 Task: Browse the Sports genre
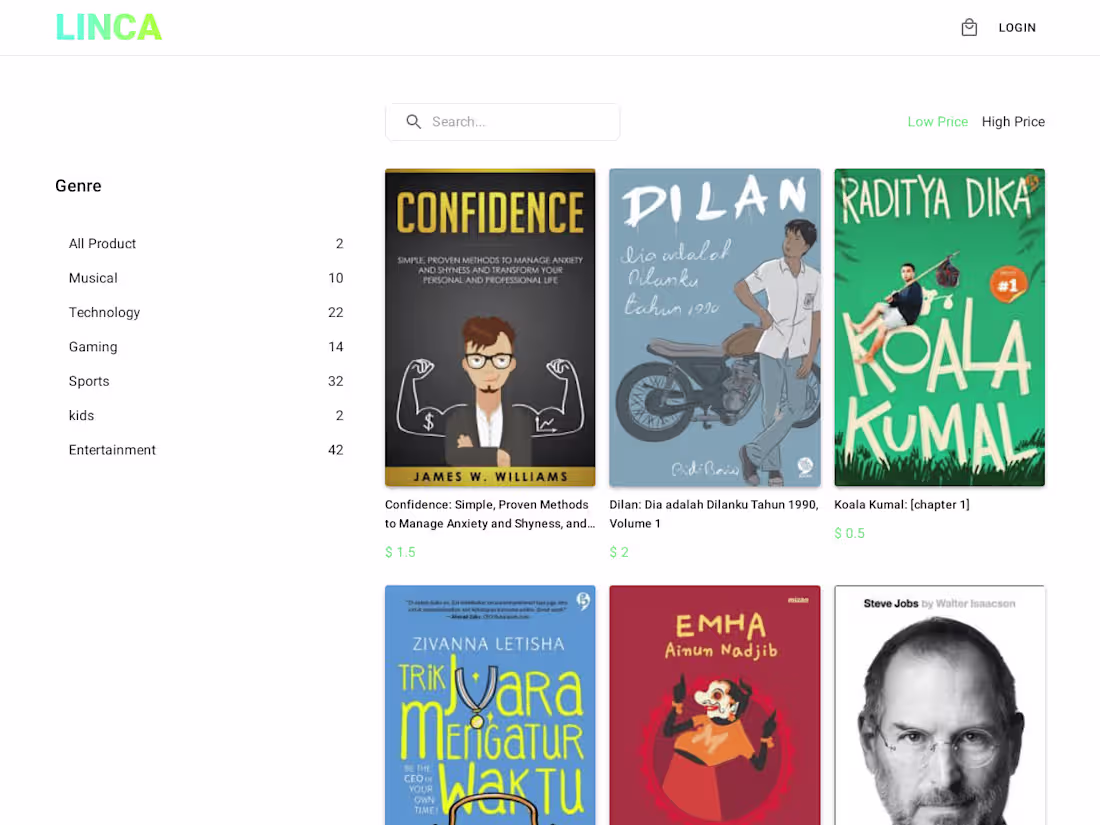click(89, 381)
